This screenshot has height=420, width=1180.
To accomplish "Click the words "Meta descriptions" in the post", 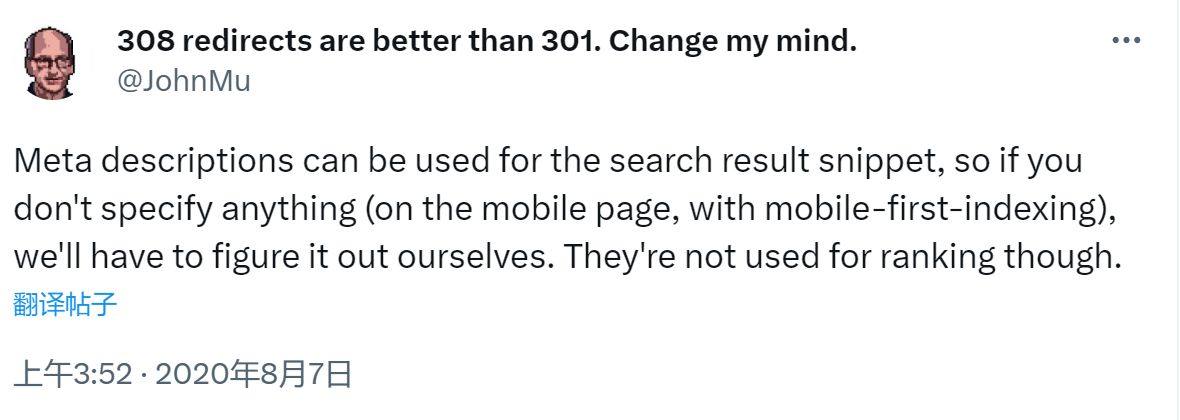I will [x=138, y=161].
